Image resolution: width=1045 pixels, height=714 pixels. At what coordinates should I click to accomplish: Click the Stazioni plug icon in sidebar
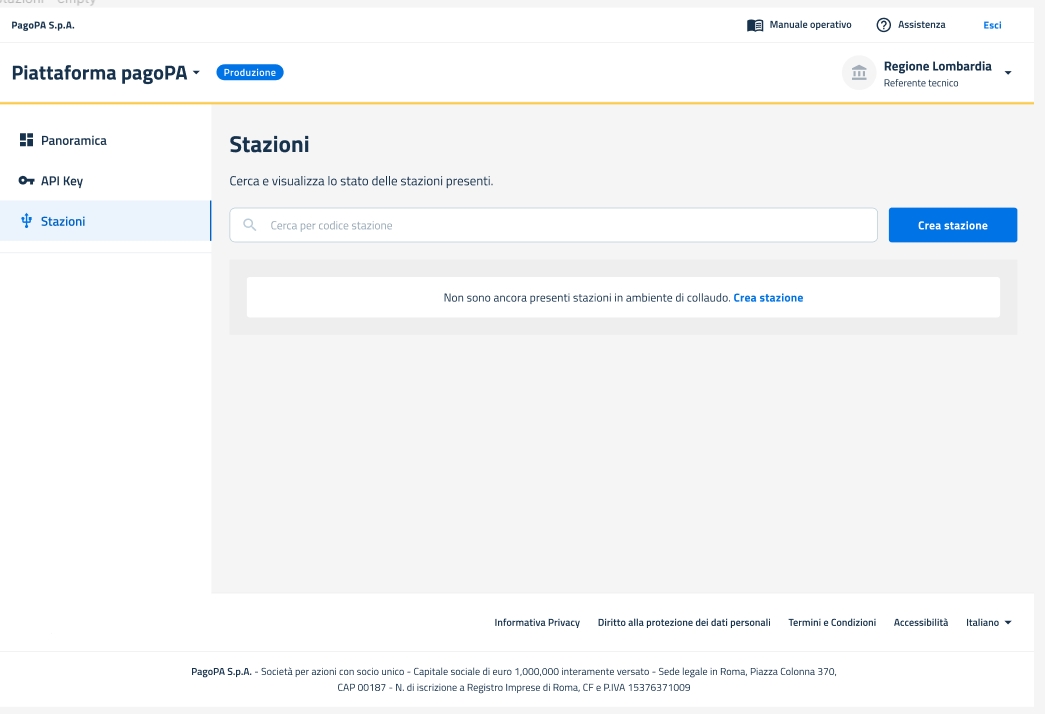pyautogui.click(x=27, y=221)
